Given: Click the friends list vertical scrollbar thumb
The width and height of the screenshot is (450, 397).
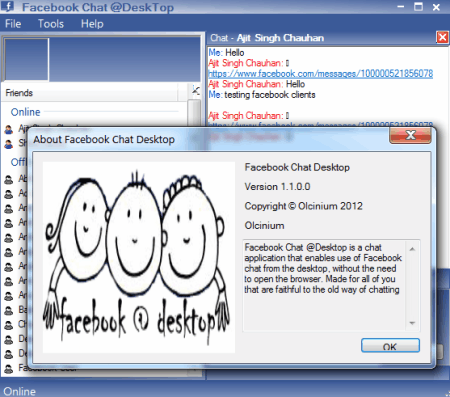Looking at the screenshot, I should (194, 113).
